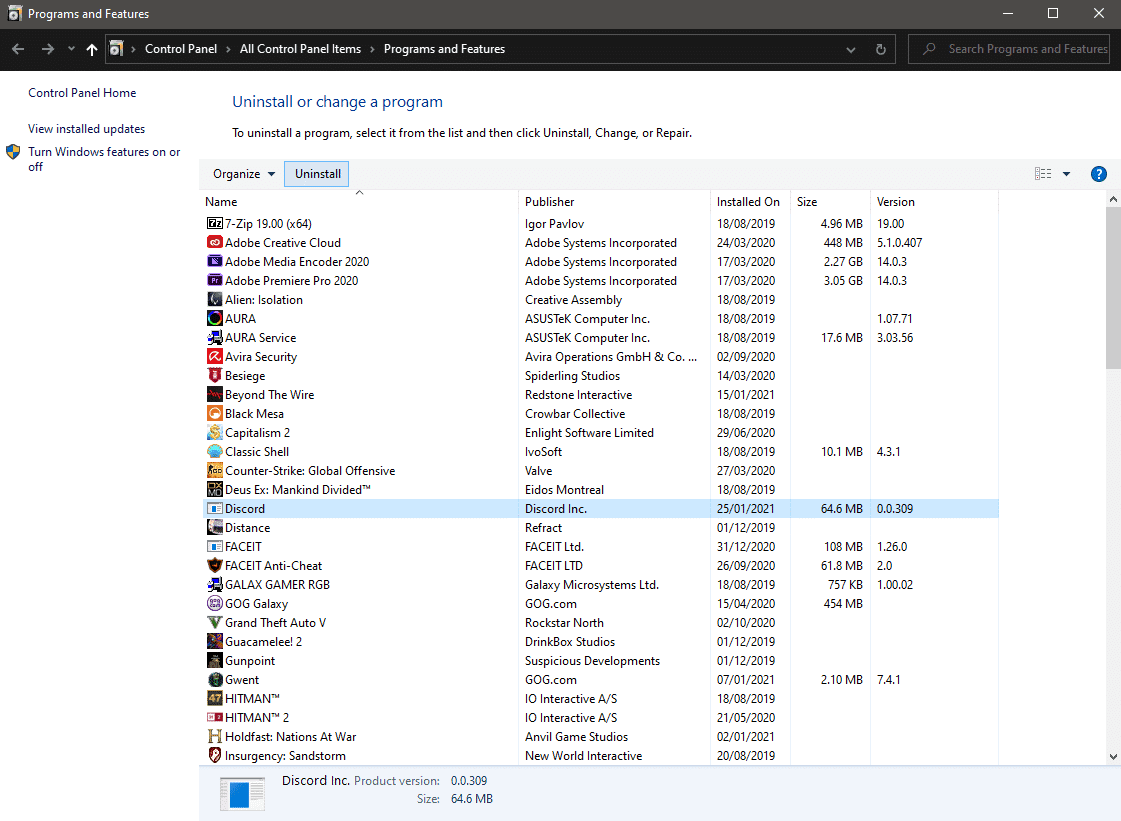The height and width of the screenshot is (821, 1121).
Task: Click the GOG Galaxy icon
Action: [x=214, y=604]
